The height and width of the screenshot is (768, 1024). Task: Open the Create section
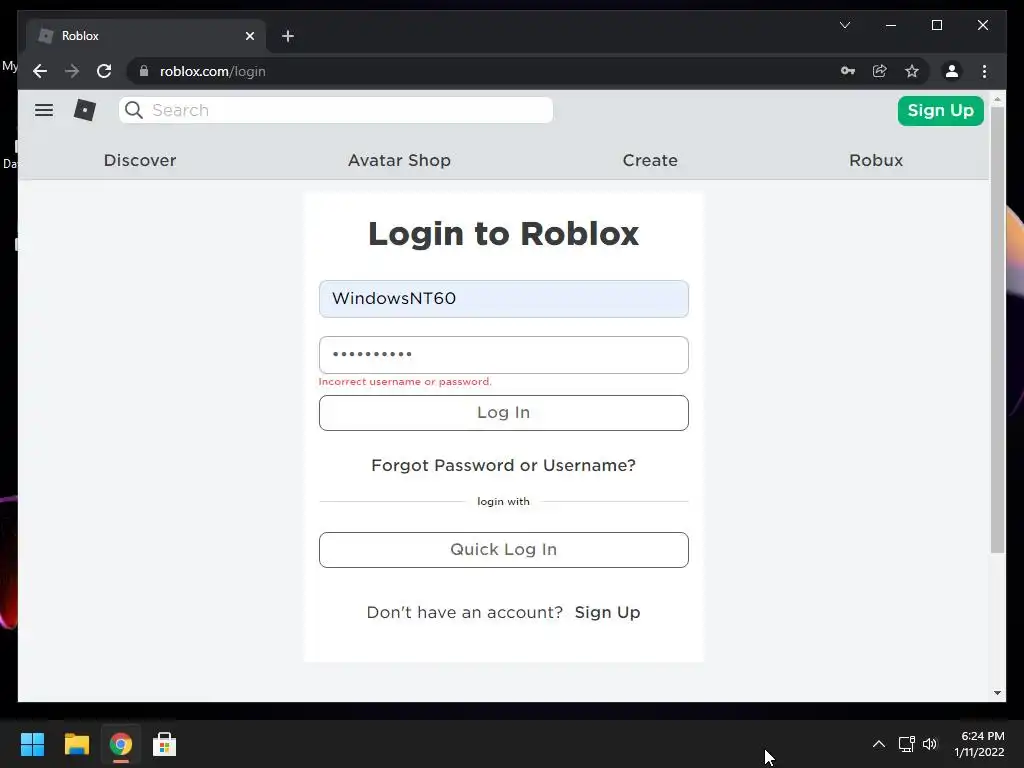pos(650,160)
